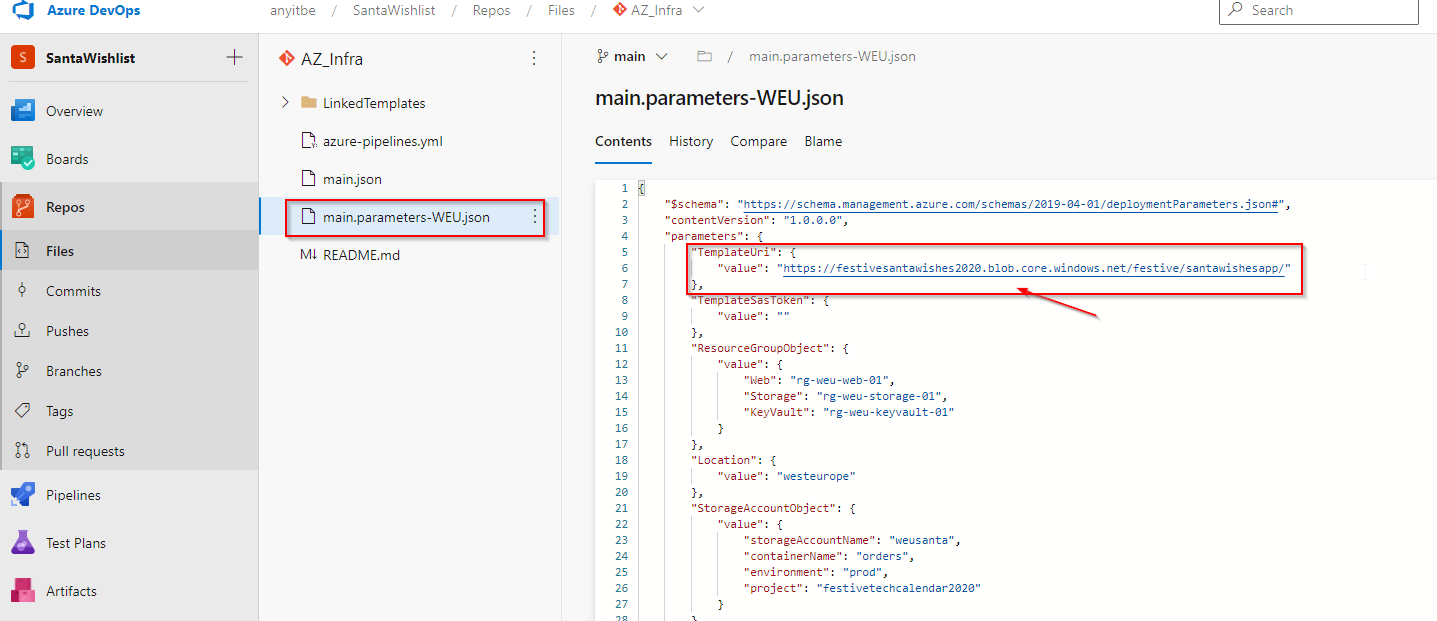Image resolution: width=1437 pixels, height=621 pixels.
Task: Click the Repos icon in sidebar
Action: pos(22,207)
